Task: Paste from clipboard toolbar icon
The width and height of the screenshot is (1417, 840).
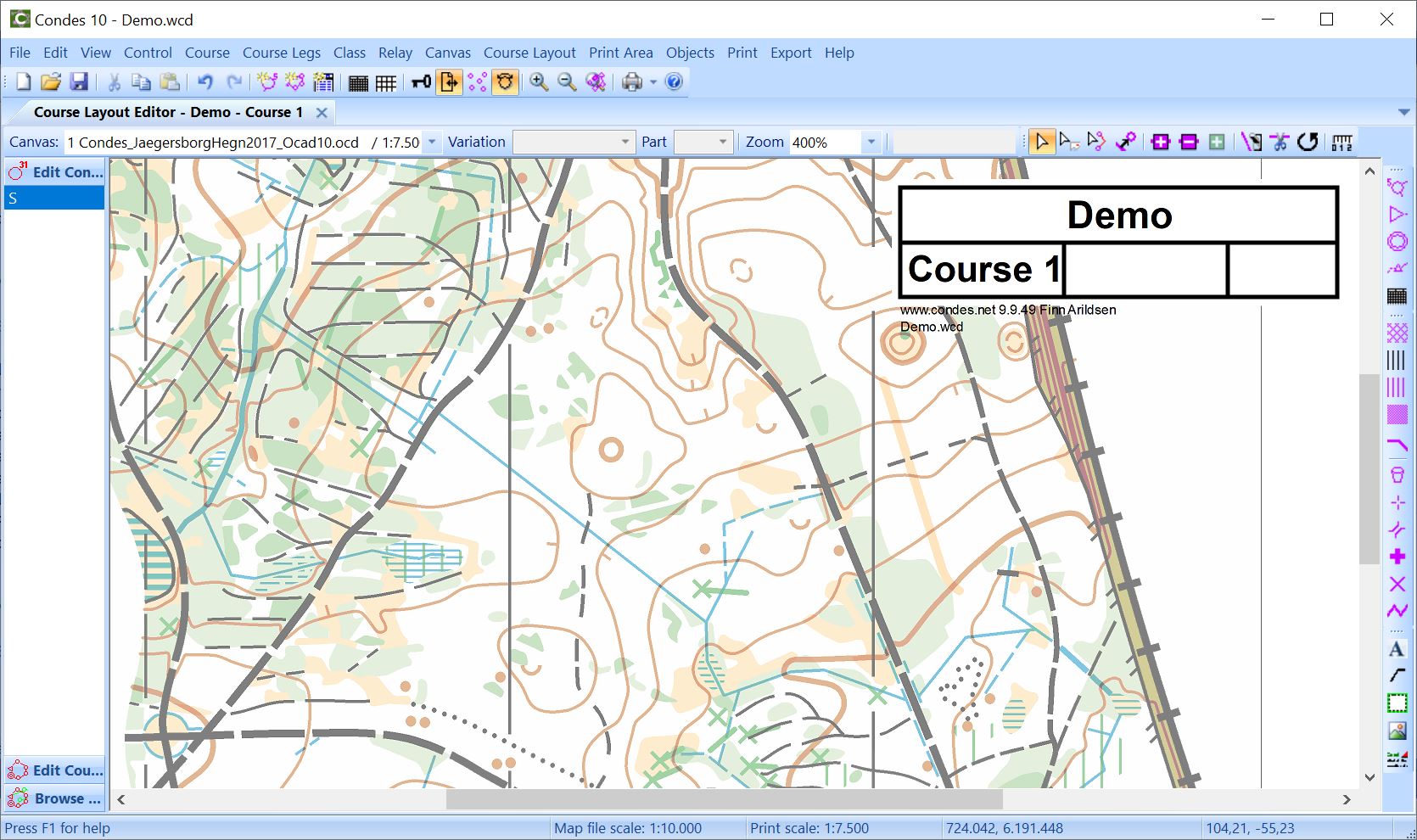Action: click(170, 81)
